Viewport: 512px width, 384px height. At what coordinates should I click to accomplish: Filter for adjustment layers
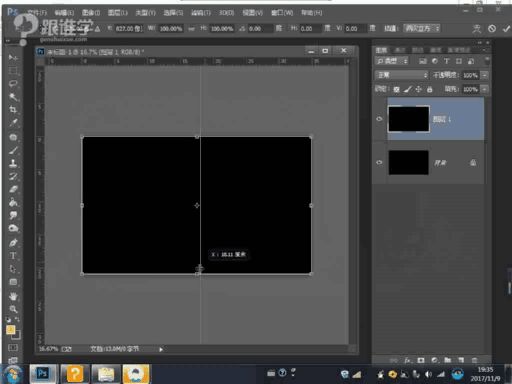click(435, 61)
